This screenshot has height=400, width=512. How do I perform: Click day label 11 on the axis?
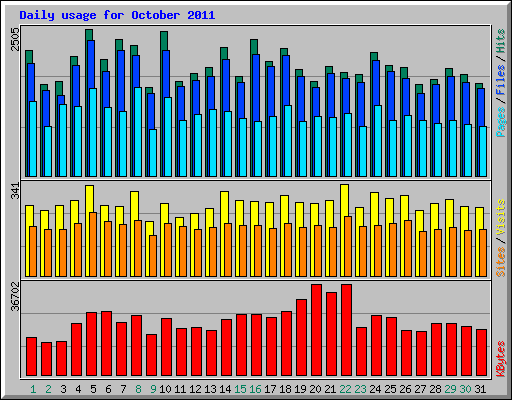coord(180,389)
